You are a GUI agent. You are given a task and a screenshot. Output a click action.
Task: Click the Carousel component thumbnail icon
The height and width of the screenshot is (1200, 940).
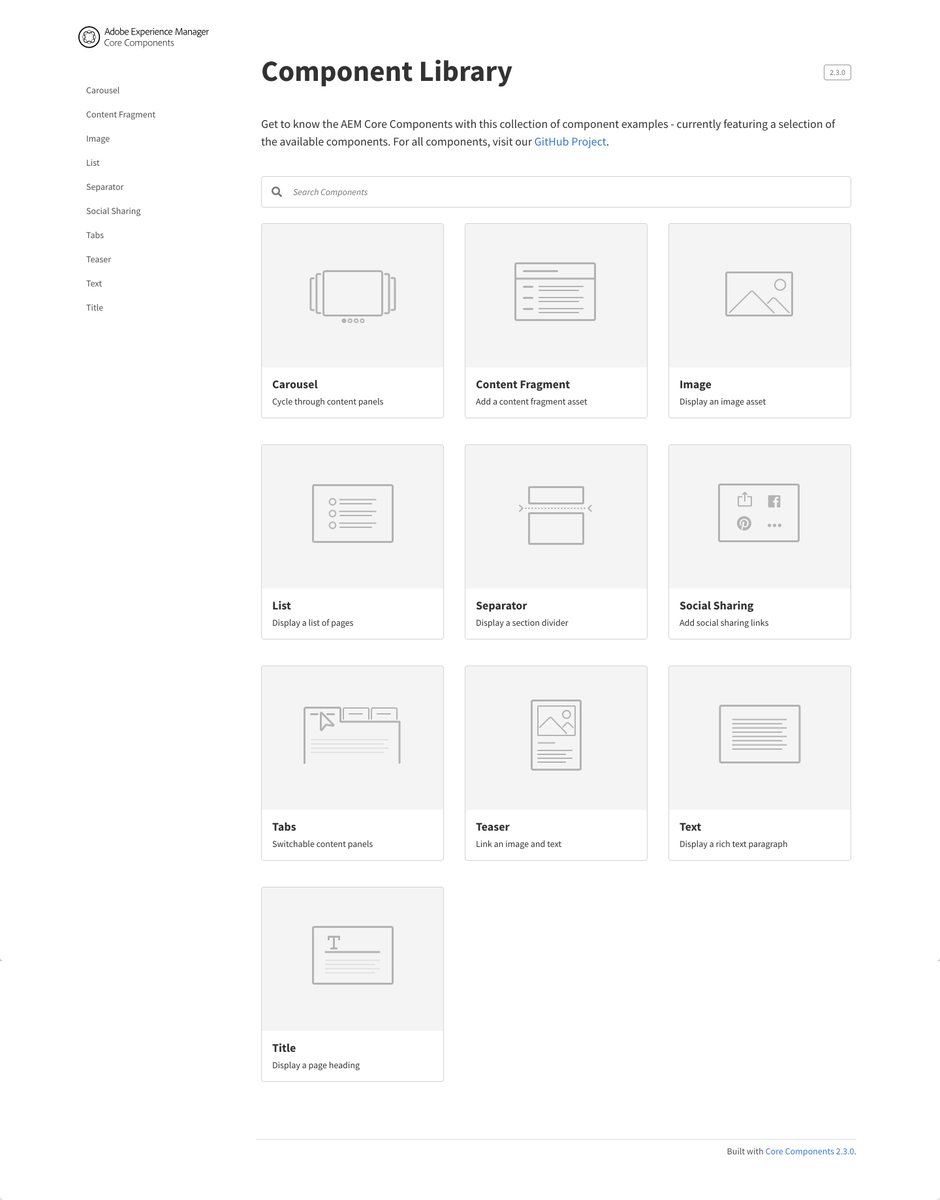(x=352, y=293)
